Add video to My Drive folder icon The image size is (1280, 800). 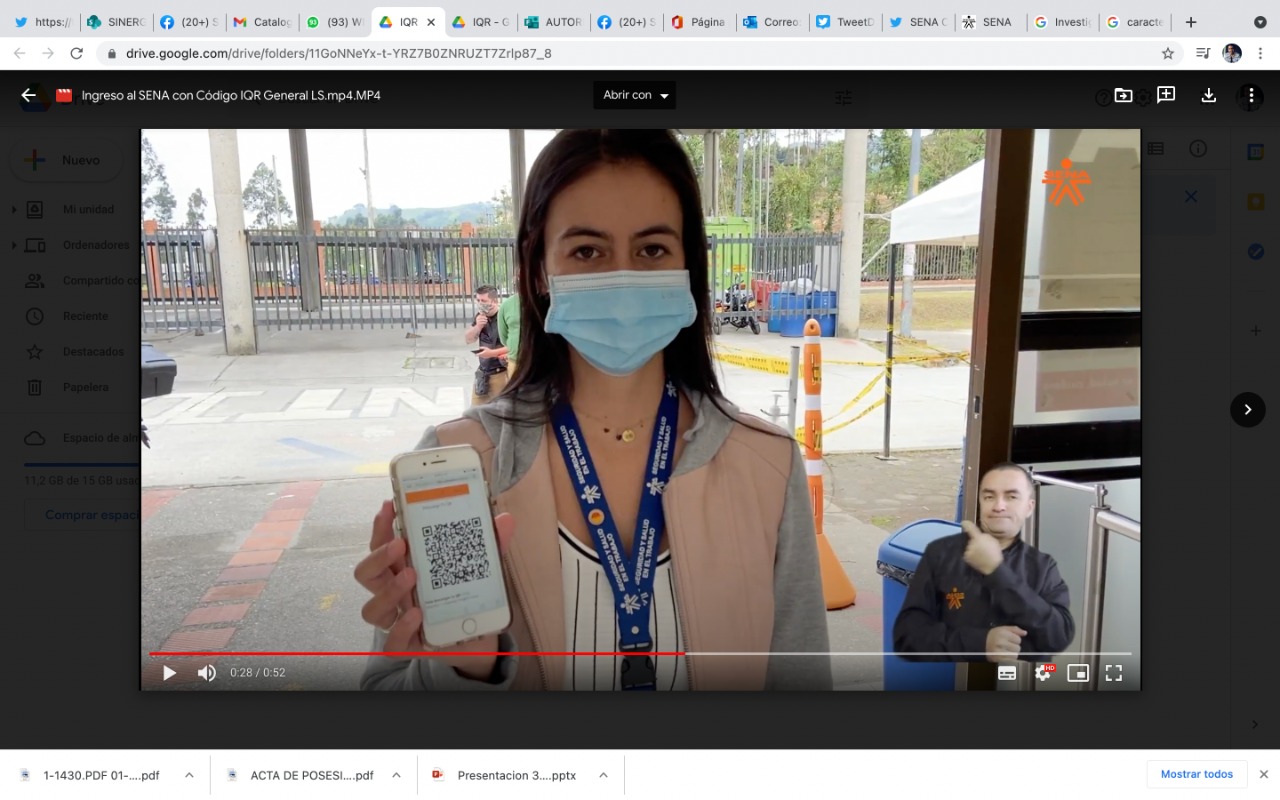[x=1123, y=95]
